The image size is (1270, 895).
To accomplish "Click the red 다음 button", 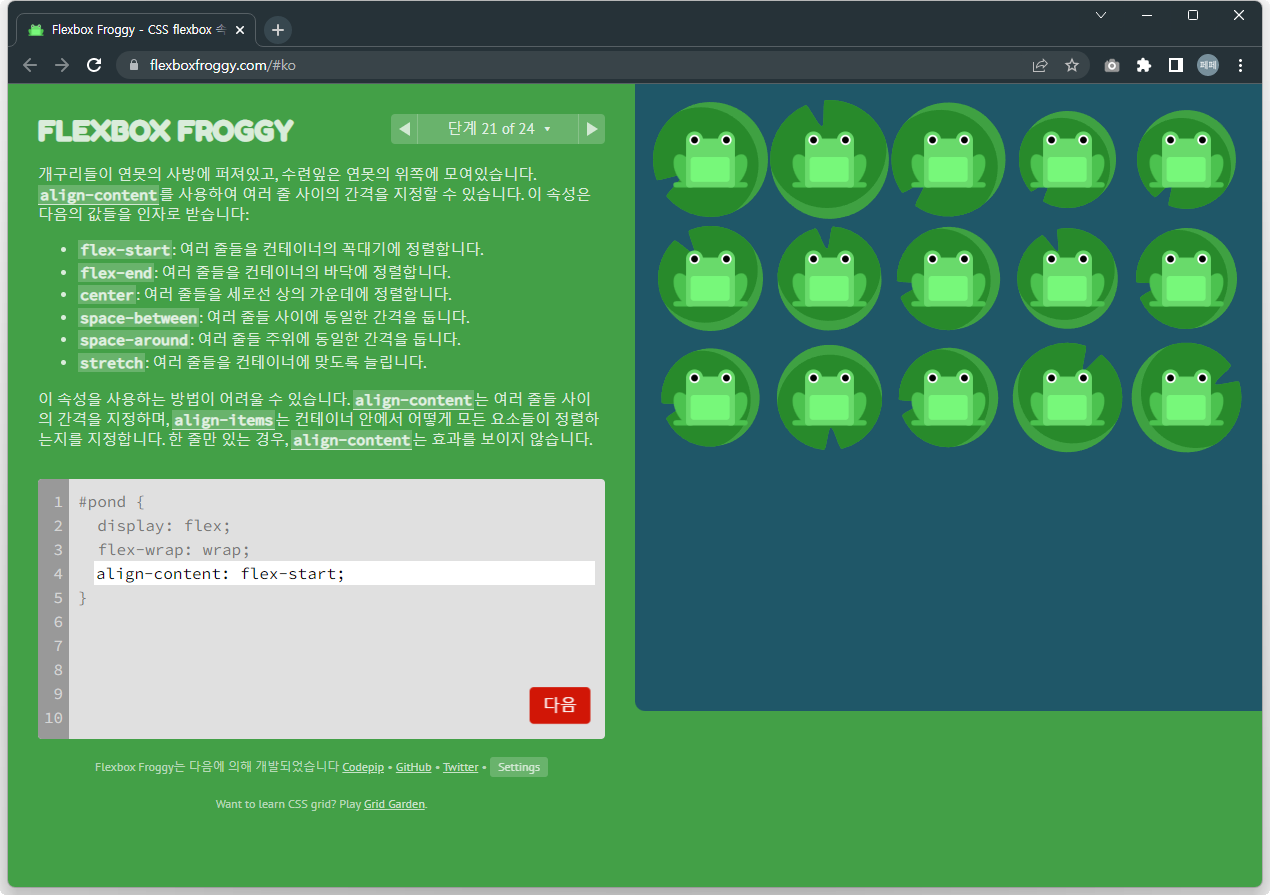I will pos(560,705).
